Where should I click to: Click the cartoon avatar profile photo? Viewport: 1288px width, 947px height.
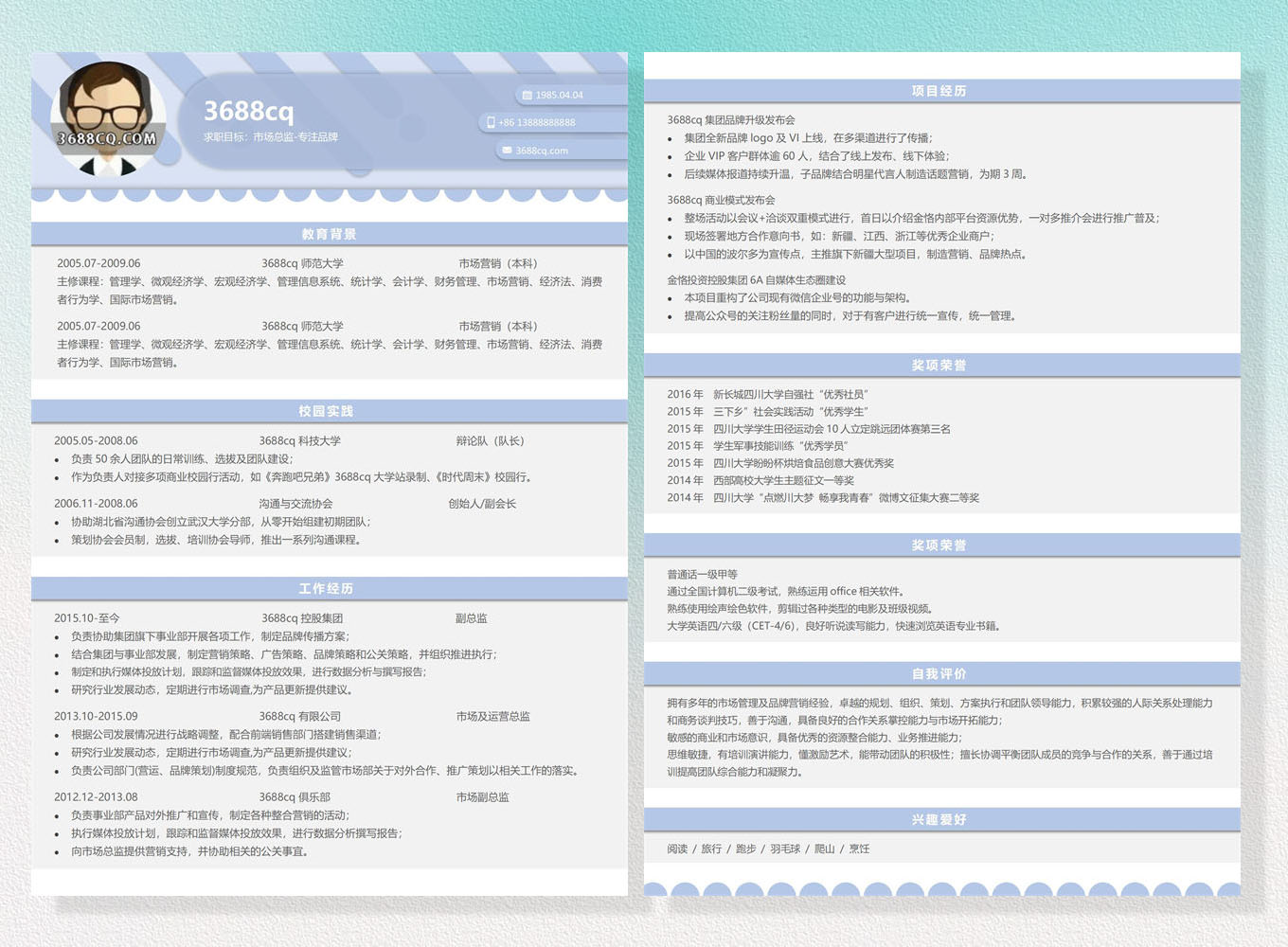pyautogui.click(x=108, y=118)
